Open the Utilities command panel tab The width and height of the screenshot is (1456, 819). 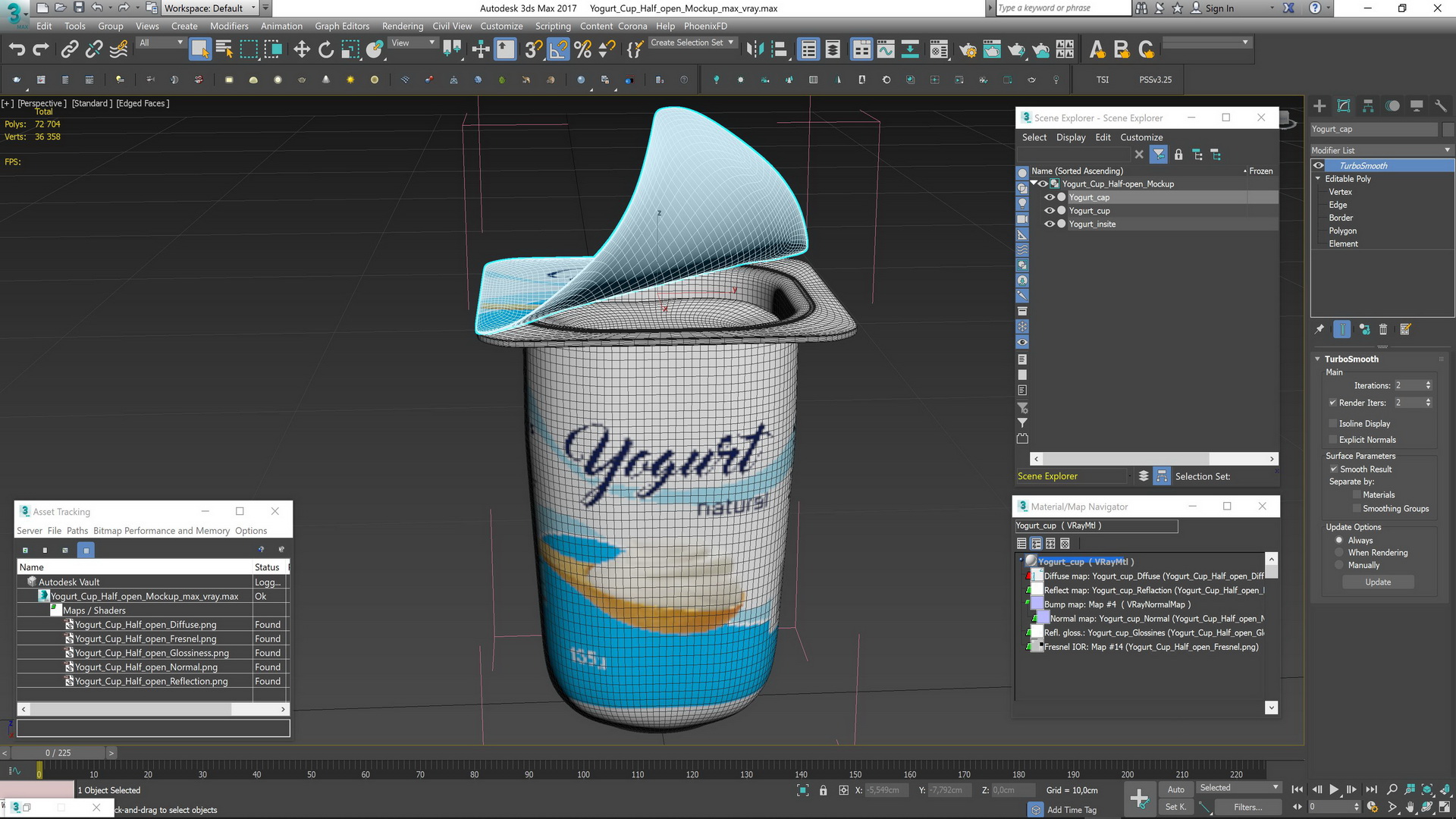point(1441,106)
